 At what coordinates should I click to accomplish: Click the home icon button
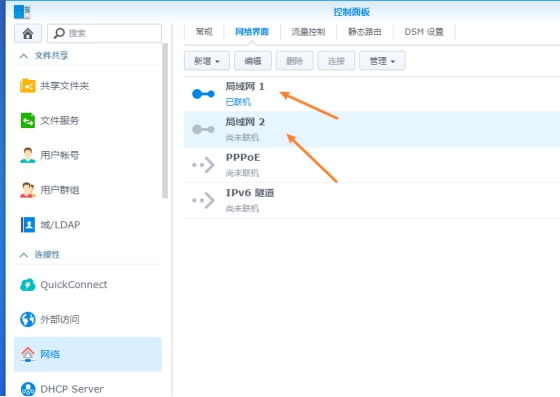(x=28, y=33)
